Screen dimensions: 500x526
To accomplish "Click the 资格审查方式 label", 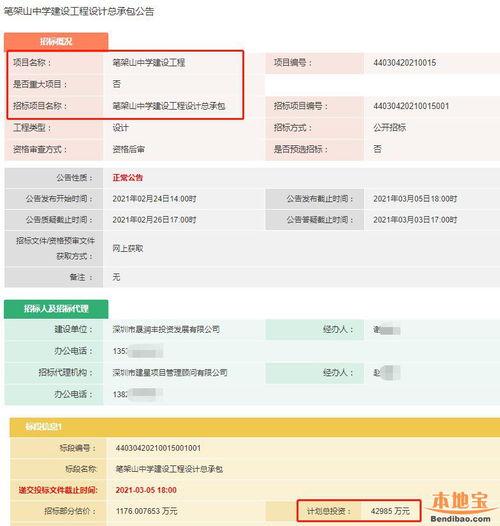I will [40, 149].
